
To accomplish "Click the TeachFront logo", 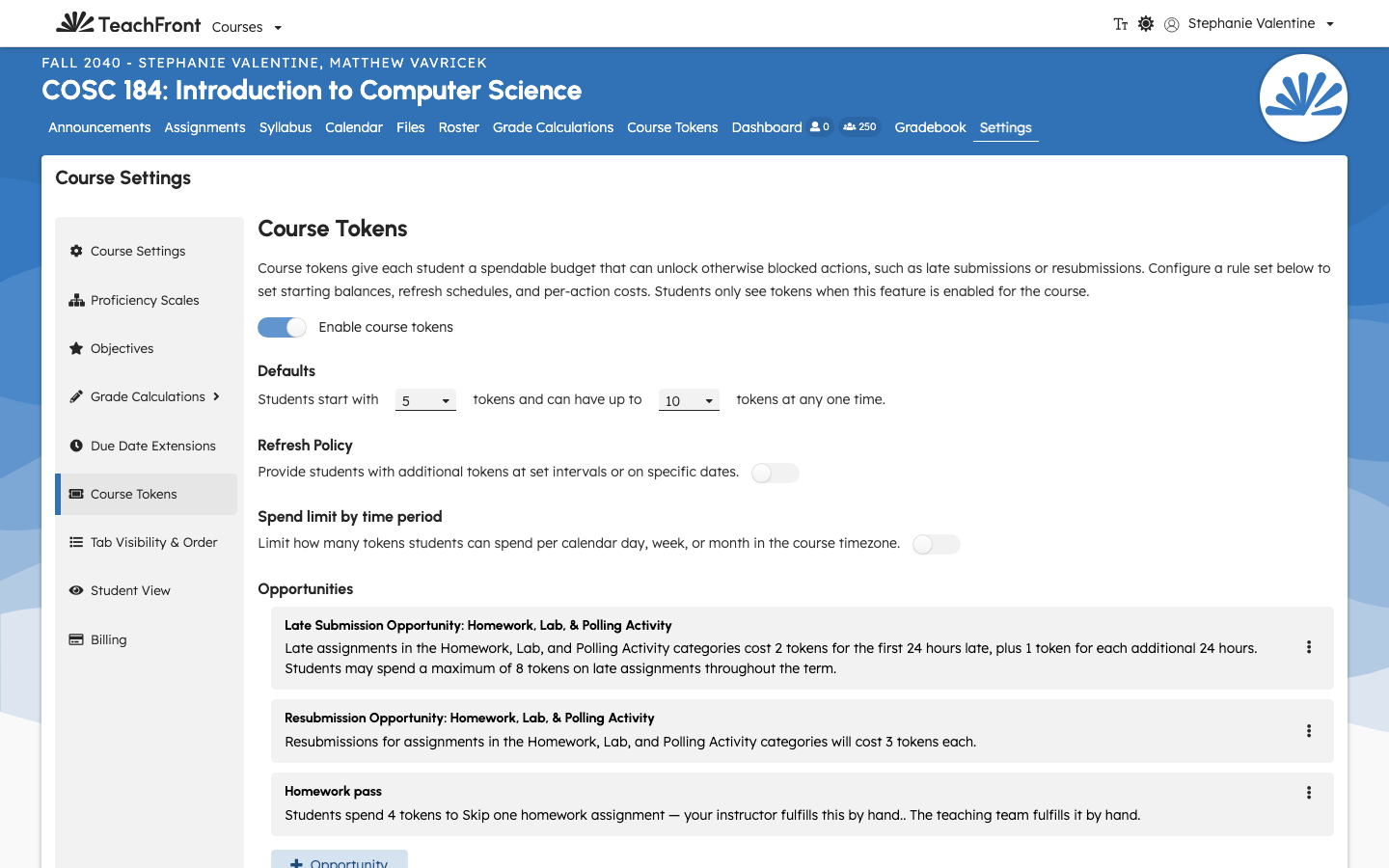I will point(128,23).
